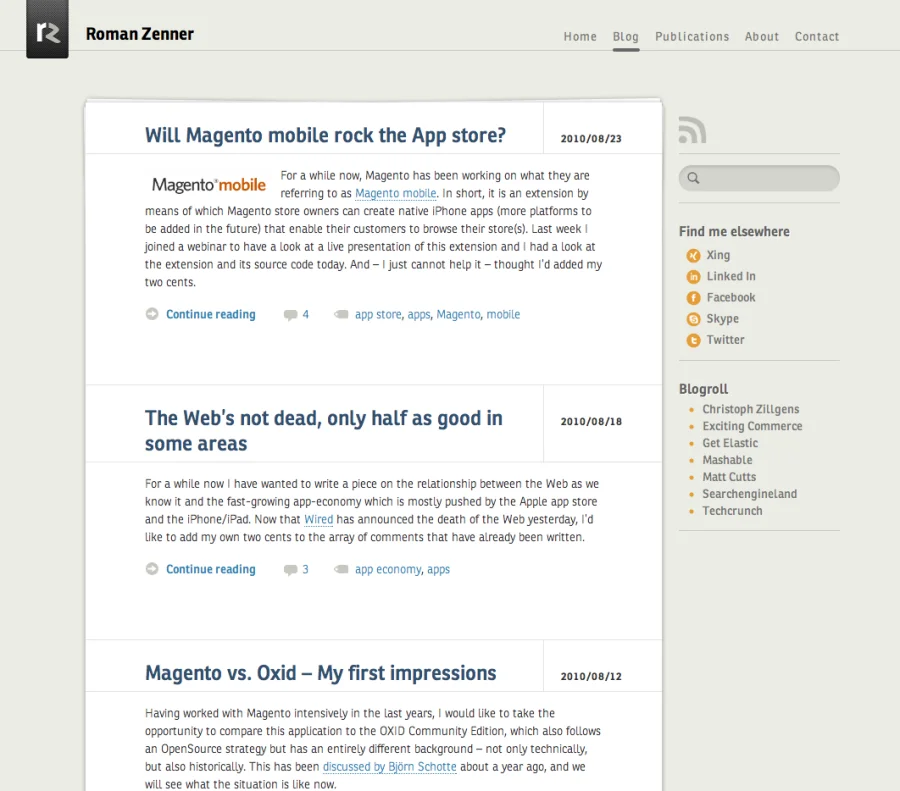Open the Publications menu item
Screen dimensions: 900x791
692,37
